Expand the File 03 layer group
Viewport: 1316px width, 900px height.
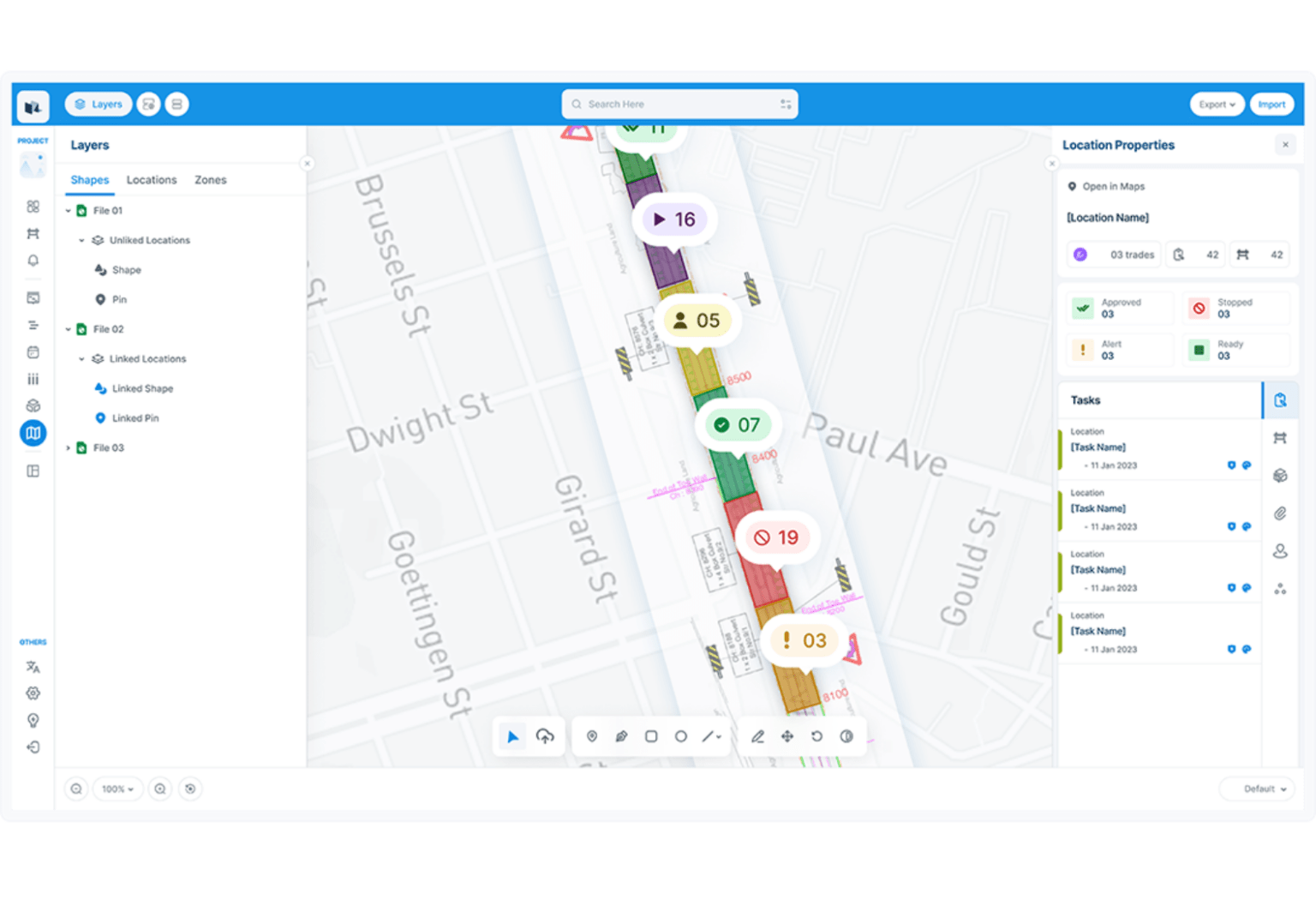69,447
